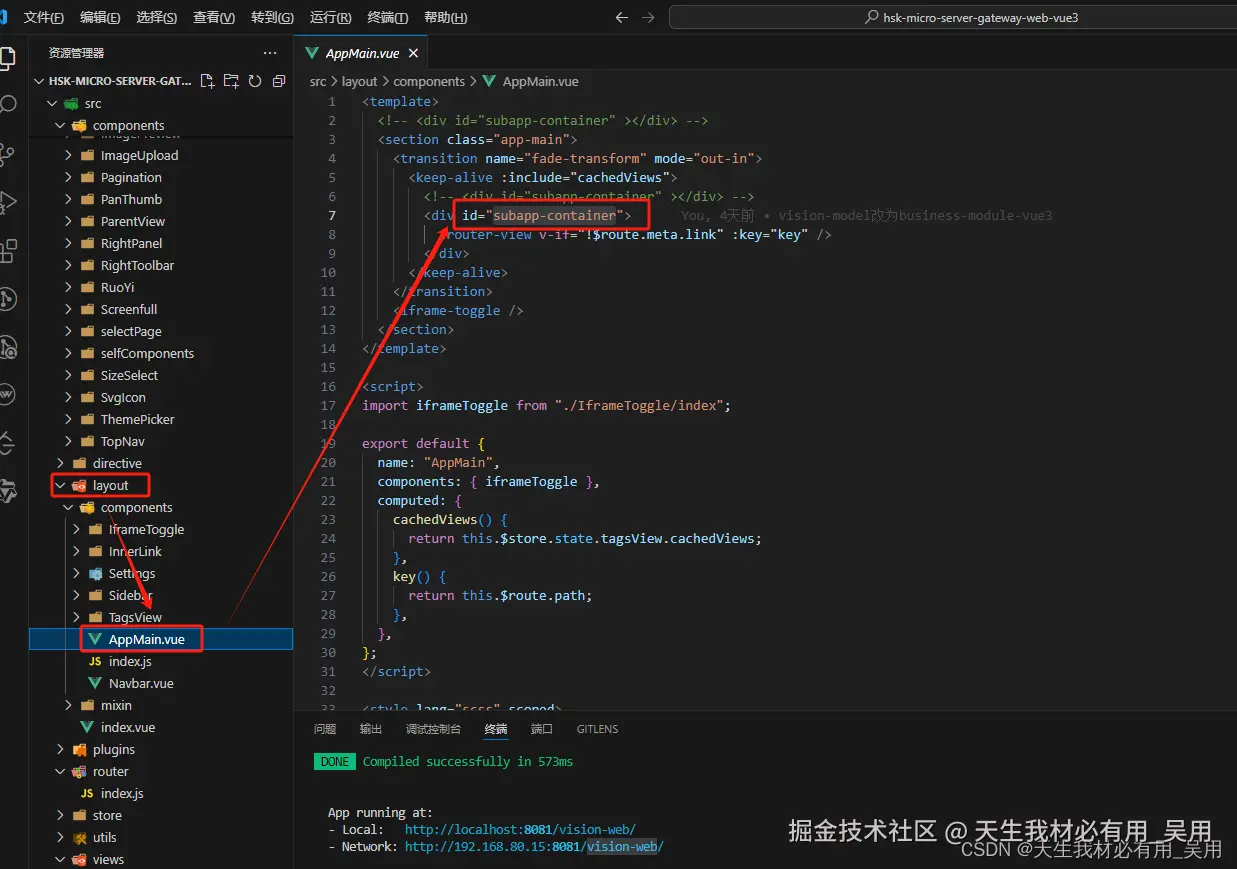The image size is (1237, 869).
Task: Switch to the 问题 panel tab
Action: (x=325, y=729)
